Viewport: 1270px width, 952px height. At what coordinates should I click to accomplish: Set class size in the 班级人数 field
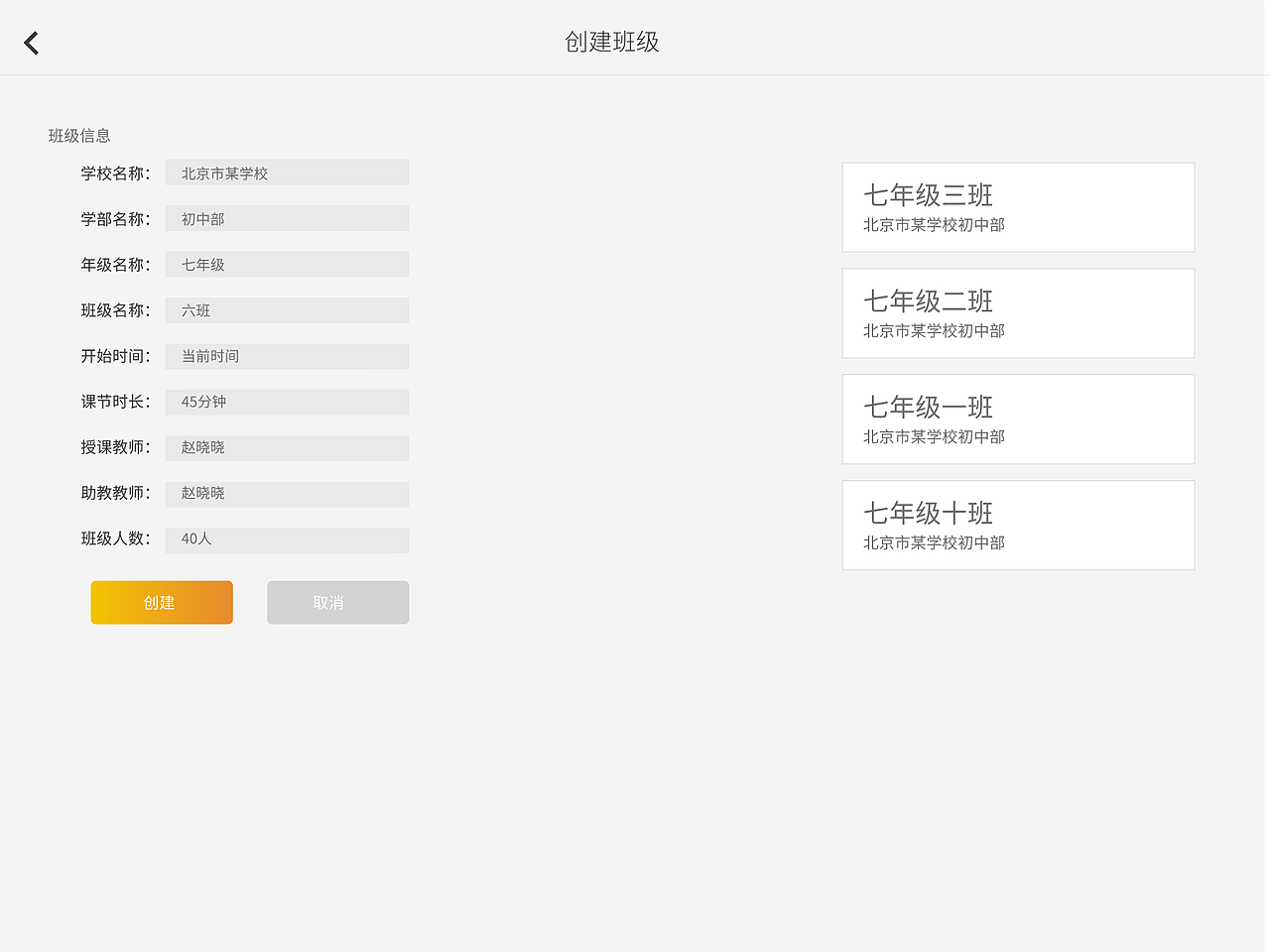[x=287, y=539]
